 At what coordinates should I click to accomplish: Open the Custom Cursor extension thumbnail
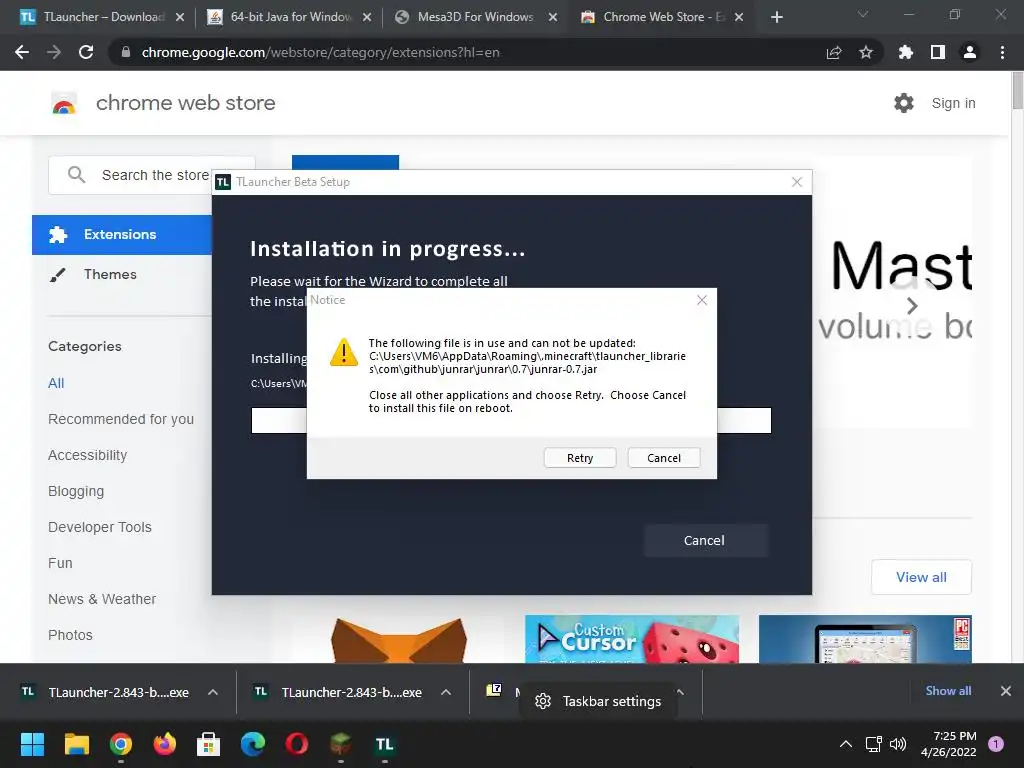(632, 639)
